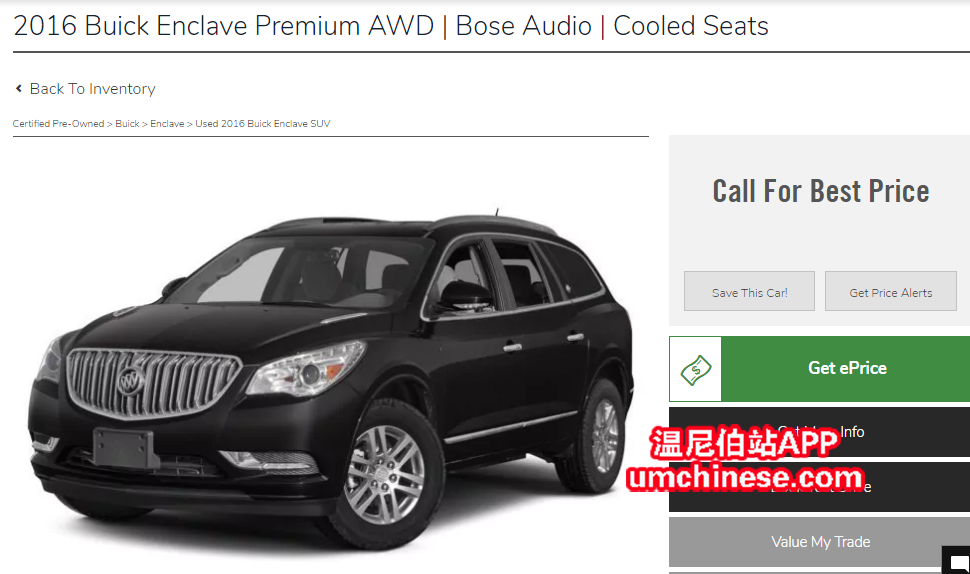Click Call For Best Price heading
The width and height of the screenshot is (970, 574).
(x=820, y=191)
